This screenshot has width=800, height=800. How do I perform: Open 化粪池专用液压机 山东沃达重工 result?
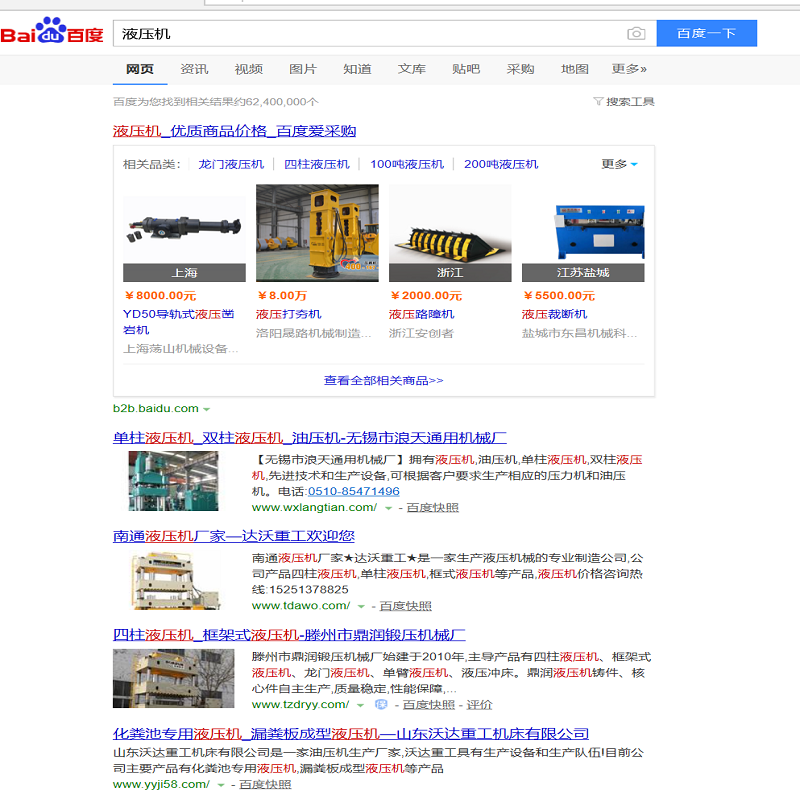(351, 734)
